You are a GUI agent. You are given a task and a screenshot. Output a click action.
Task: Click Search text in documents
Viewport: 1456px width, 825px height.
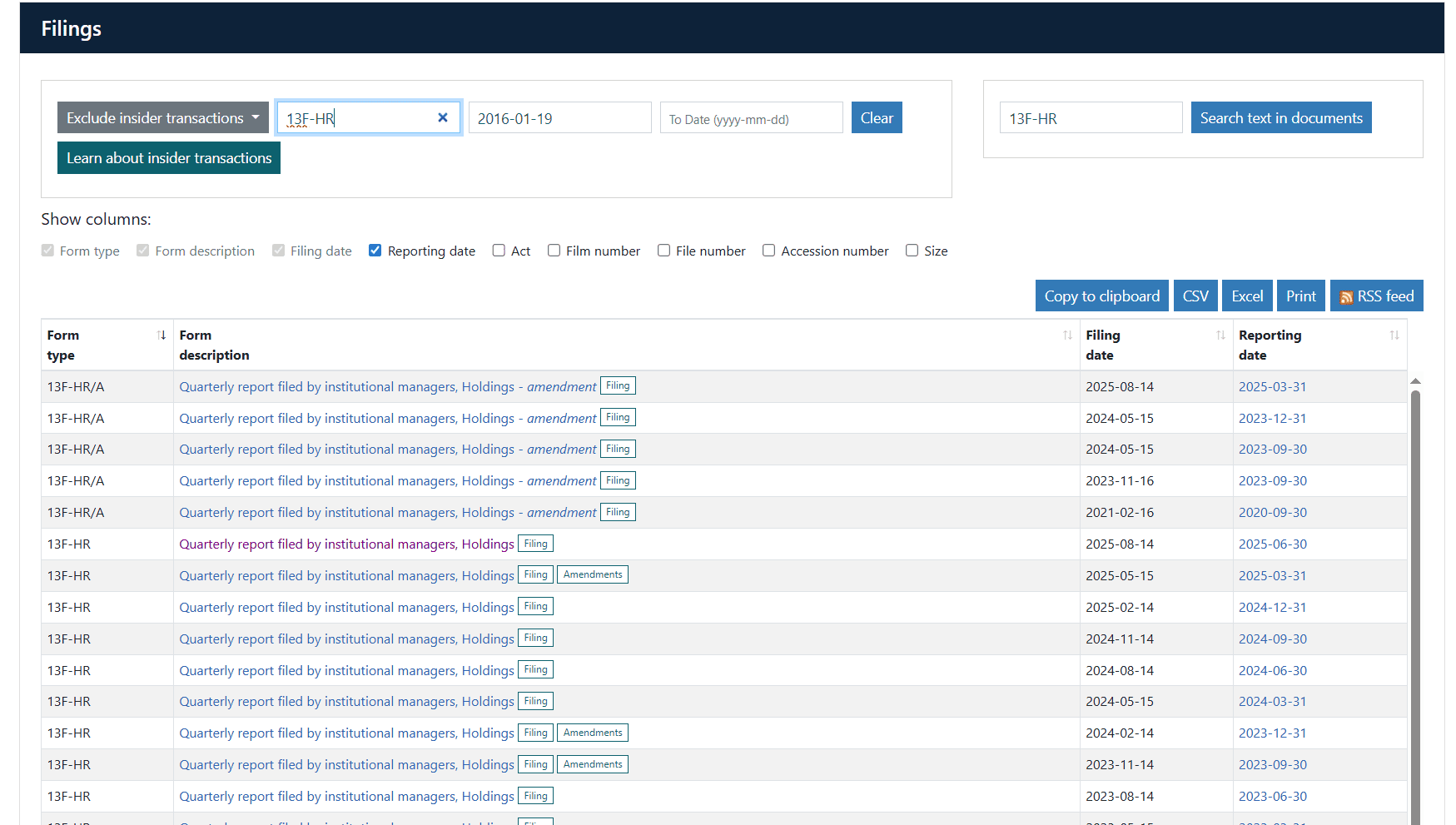(1281, 117)
